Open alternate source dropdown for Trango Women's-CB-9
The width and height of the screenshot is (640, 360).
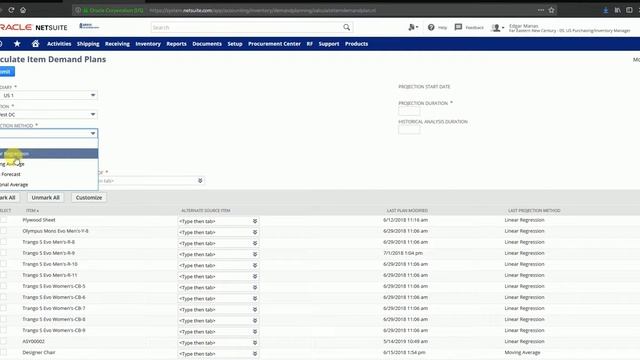(x=255, y=332)
